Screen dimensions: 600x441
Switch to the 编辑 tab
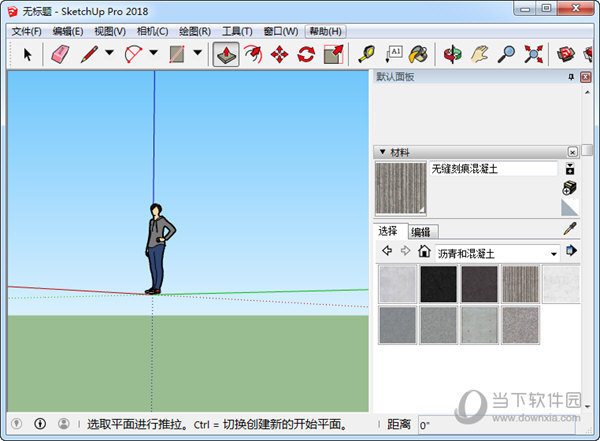click(x=421, y=232)
